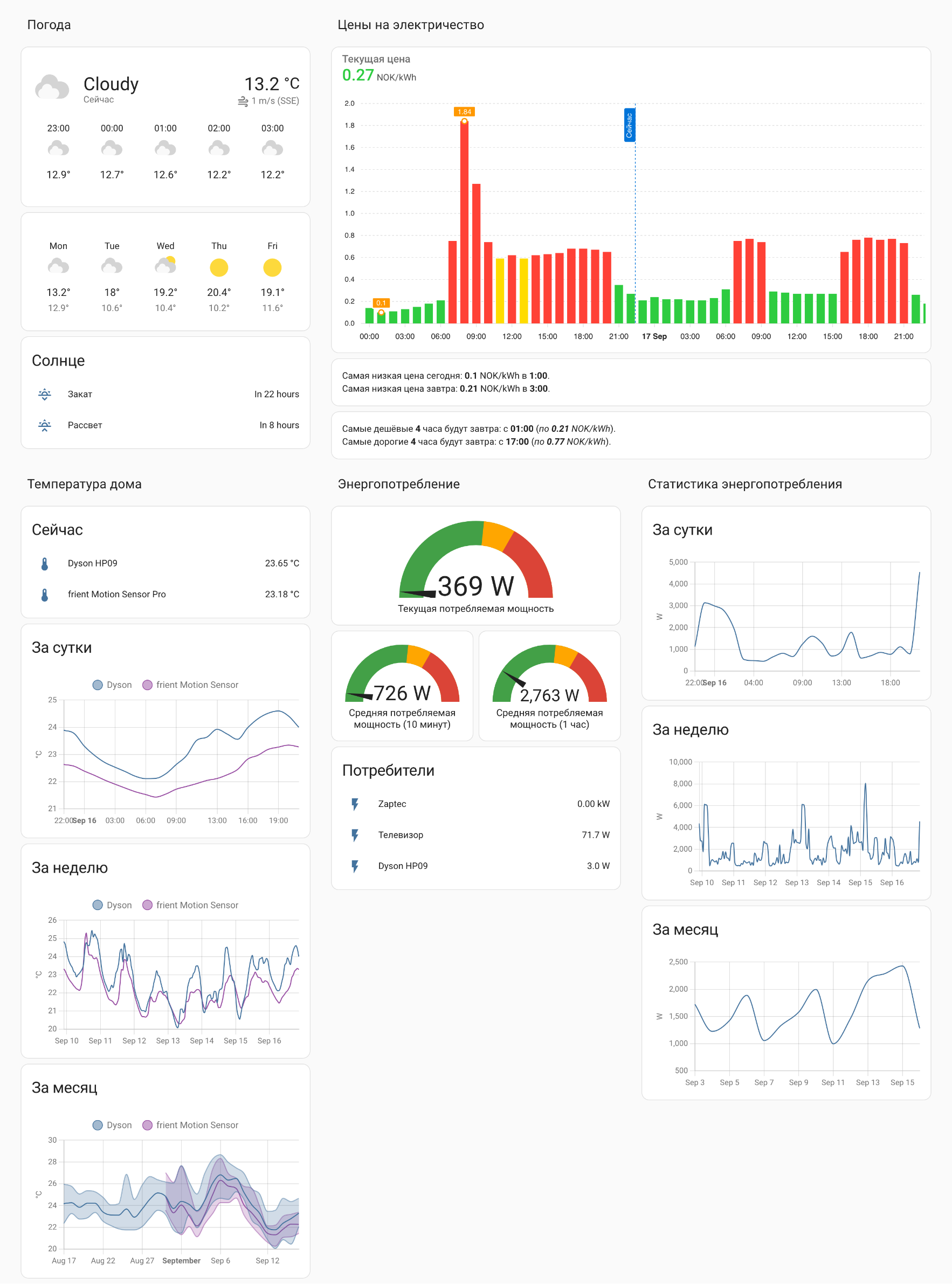This screenshot has height=1284, width=952.
Task: Click Wednesday's partly cloudy icon
Action: point(165,266)
